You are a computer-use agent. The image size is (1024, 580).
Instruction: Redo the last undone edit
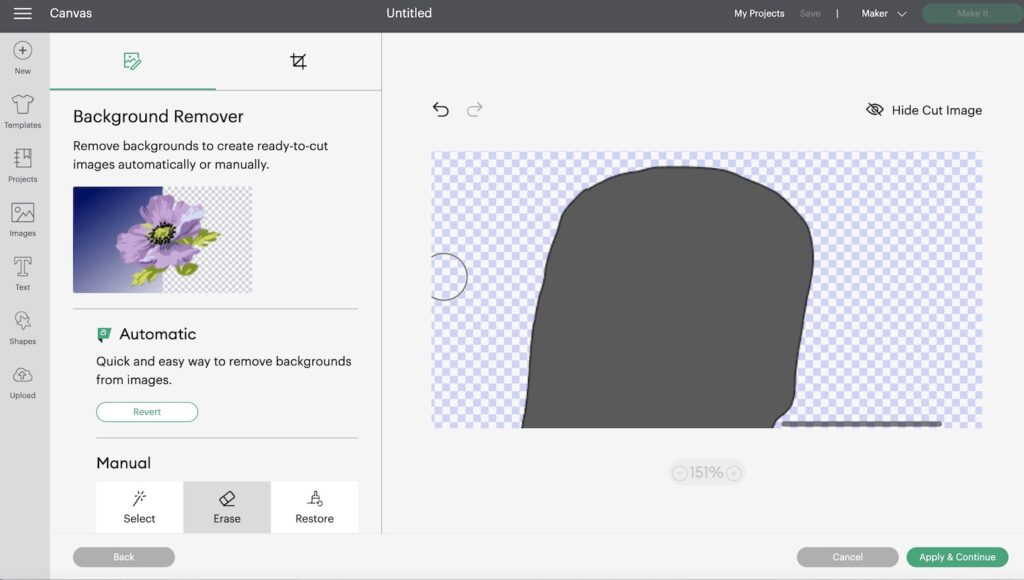[475, 109]
